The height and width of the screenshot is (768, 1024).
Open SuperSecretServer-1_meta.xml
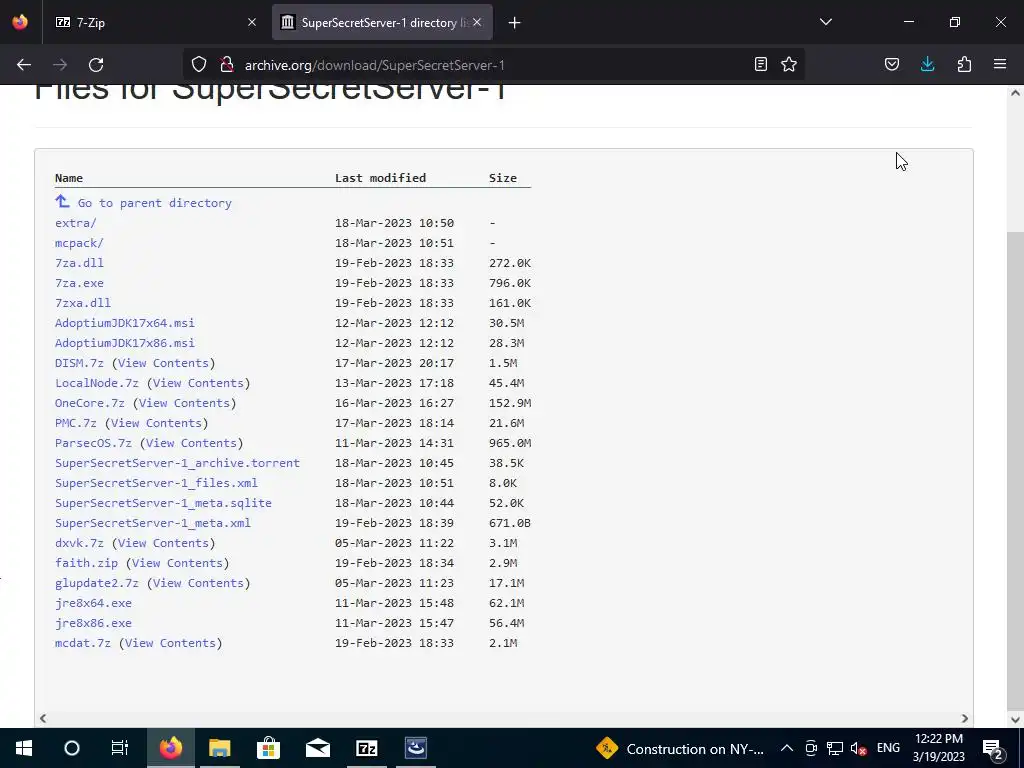tap(153, 523)
